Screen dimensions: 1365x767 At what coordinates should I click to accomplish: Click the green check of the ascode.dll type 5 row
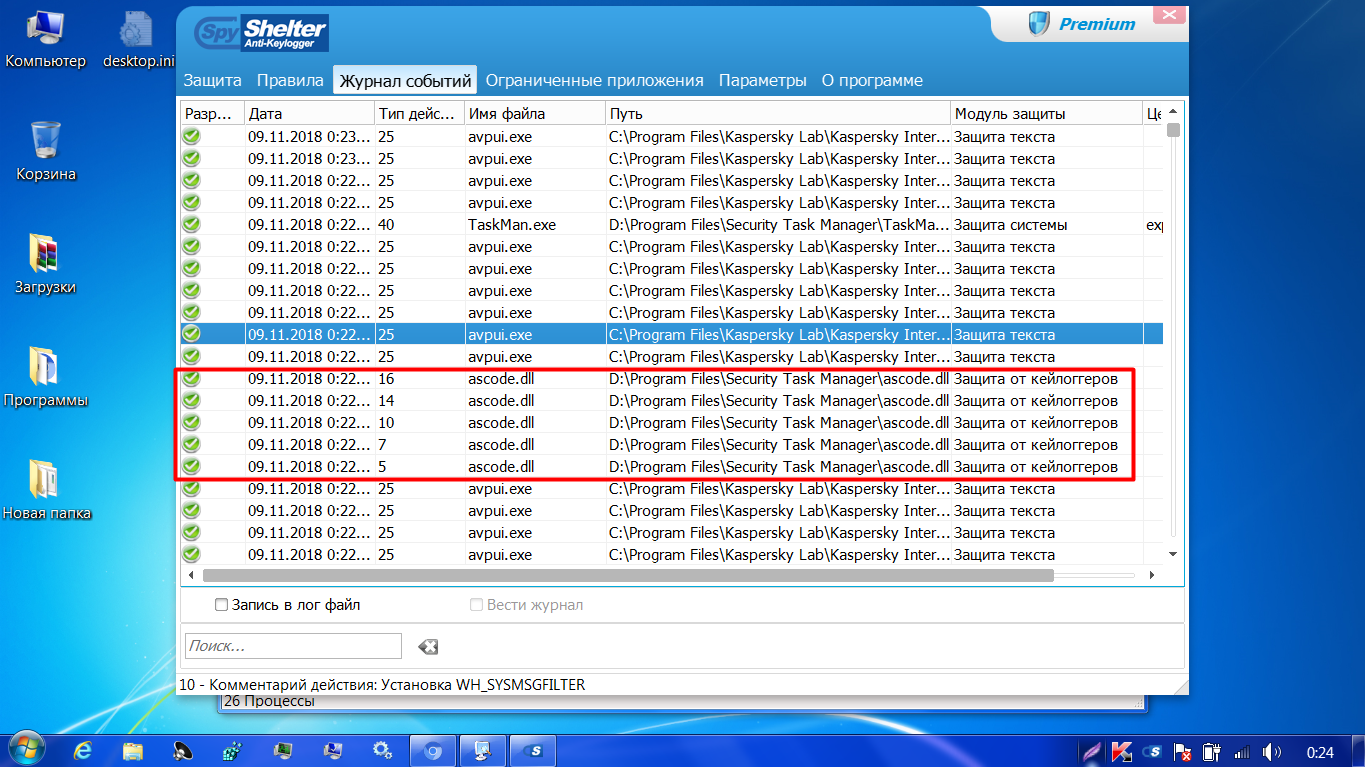191,467
